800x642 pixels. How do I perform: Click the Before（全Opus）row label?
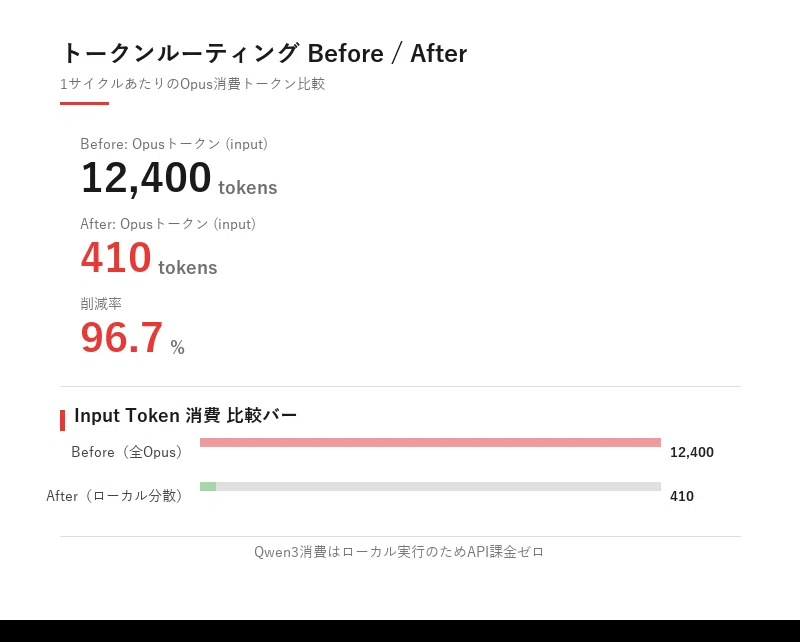[x=127, y=452]
